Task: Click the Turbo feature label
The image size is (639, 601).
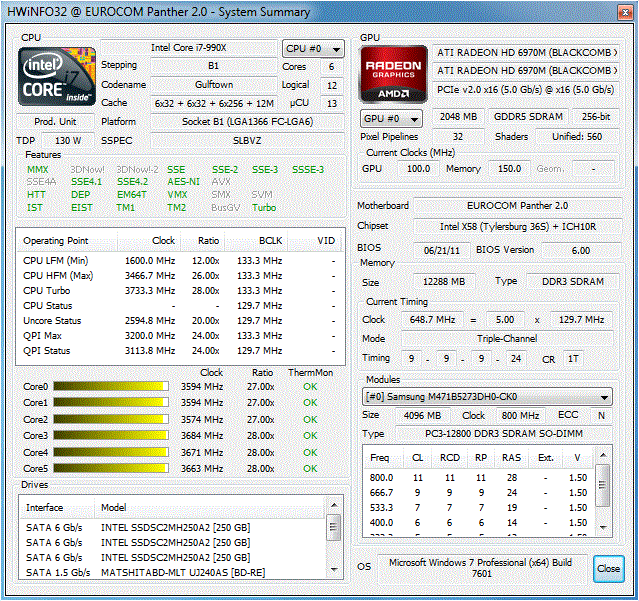Action: [x=264, y=208]
